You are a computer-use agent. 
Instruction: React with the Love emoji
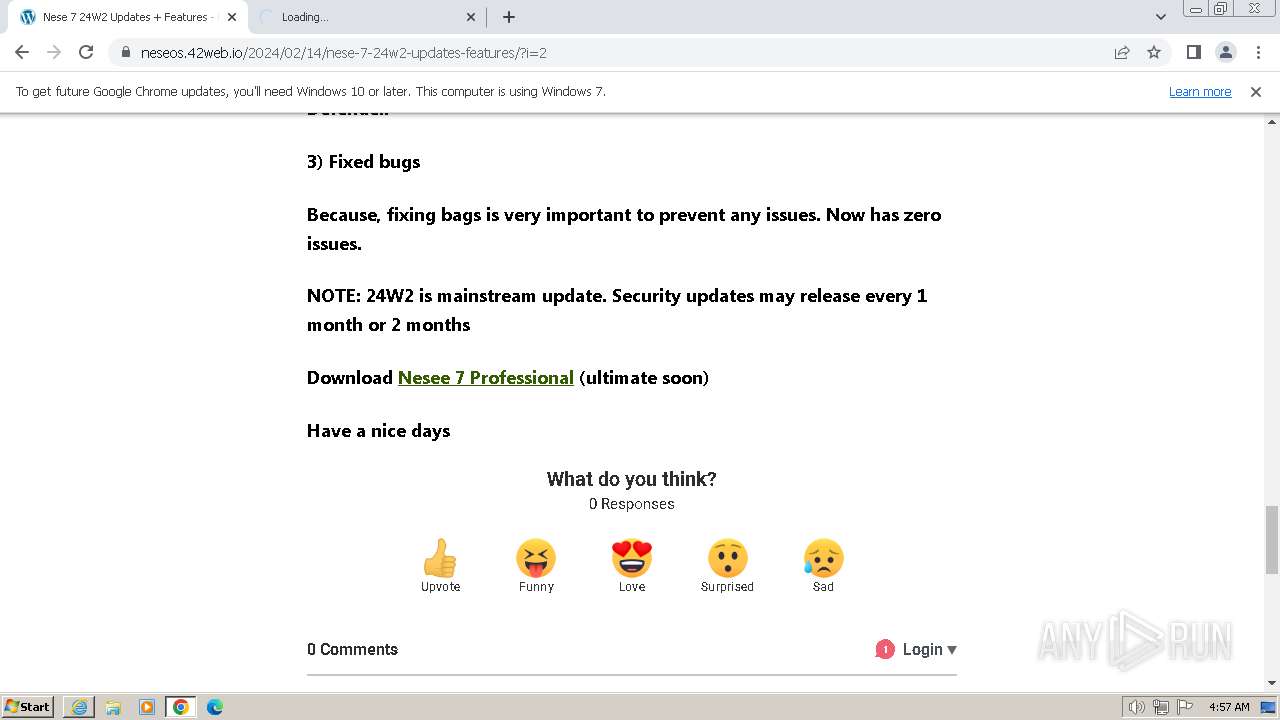click(x=632, y=566)
